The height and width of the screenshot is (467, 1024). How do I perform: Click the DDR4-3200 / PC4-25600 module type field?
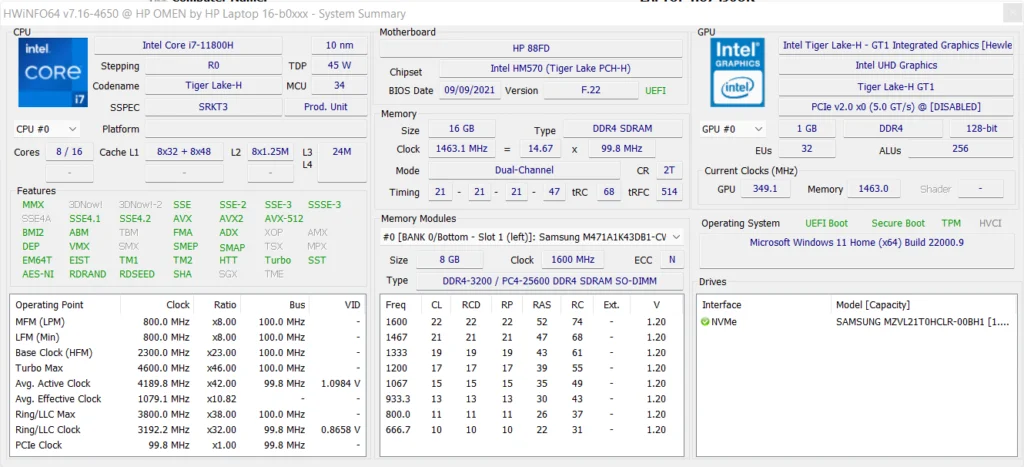tap(549, 281)
